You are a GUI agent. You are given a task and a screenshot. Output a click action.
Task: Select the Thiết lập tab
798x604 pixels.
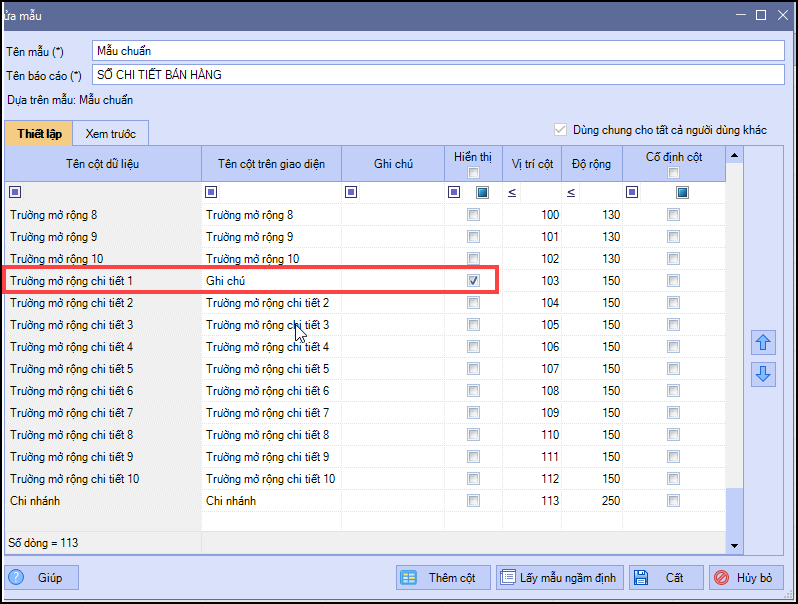[x=41, y=133]
